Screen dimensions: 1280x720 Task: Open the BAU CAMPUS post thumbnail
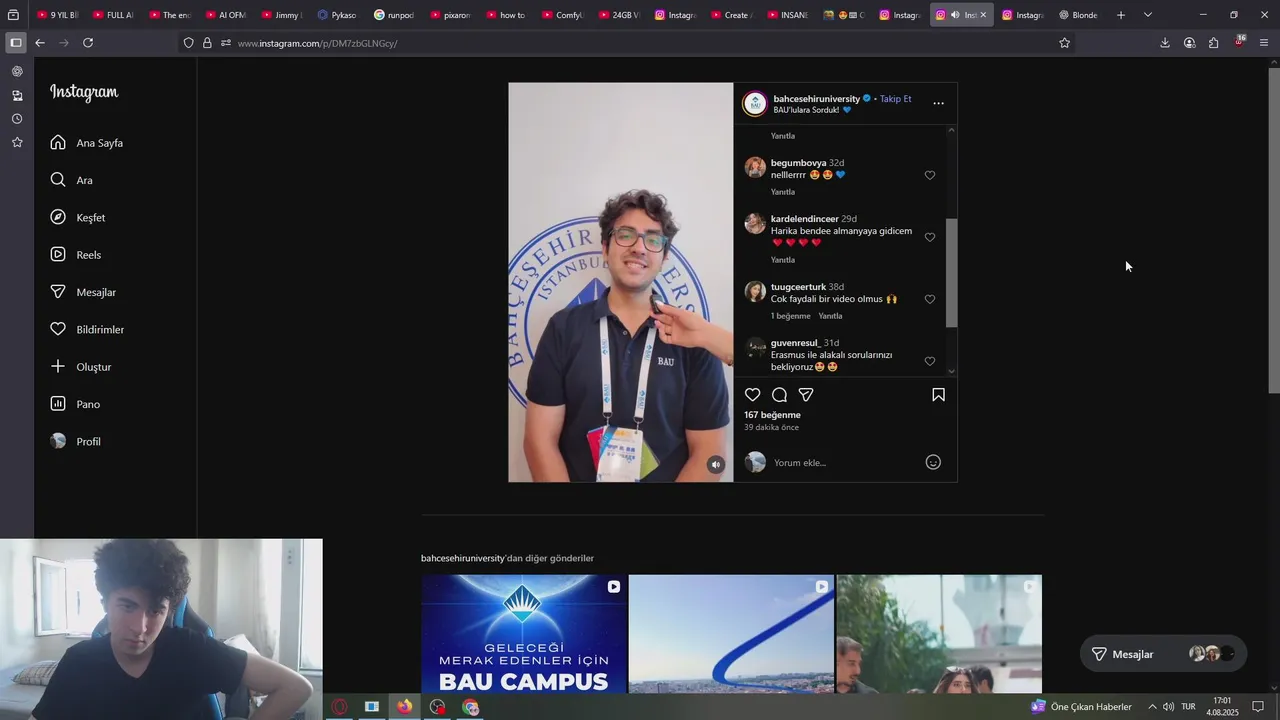click(x=524, y=634)
